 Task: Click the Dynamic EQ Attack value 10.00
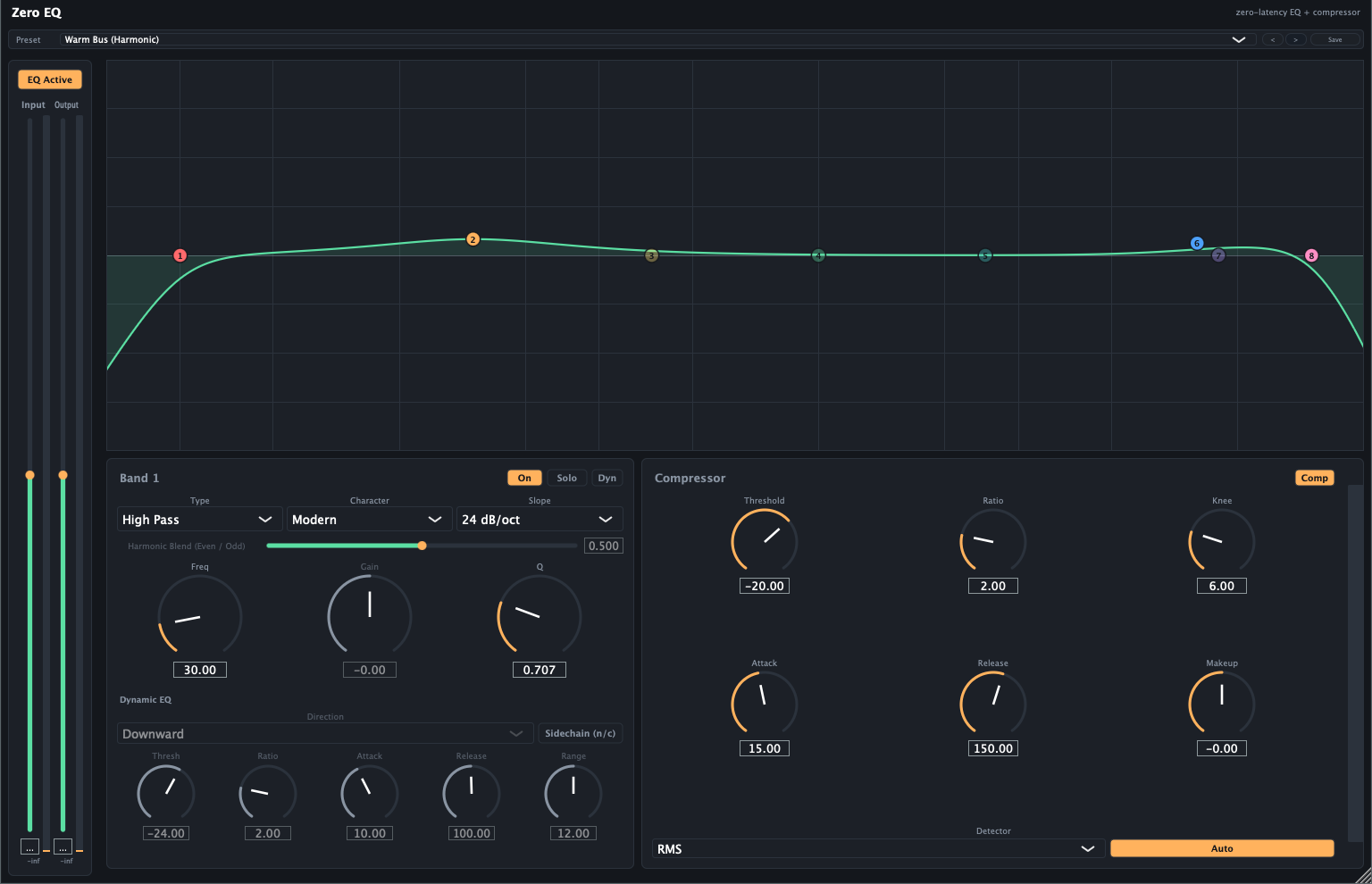(x=370, y=833)
